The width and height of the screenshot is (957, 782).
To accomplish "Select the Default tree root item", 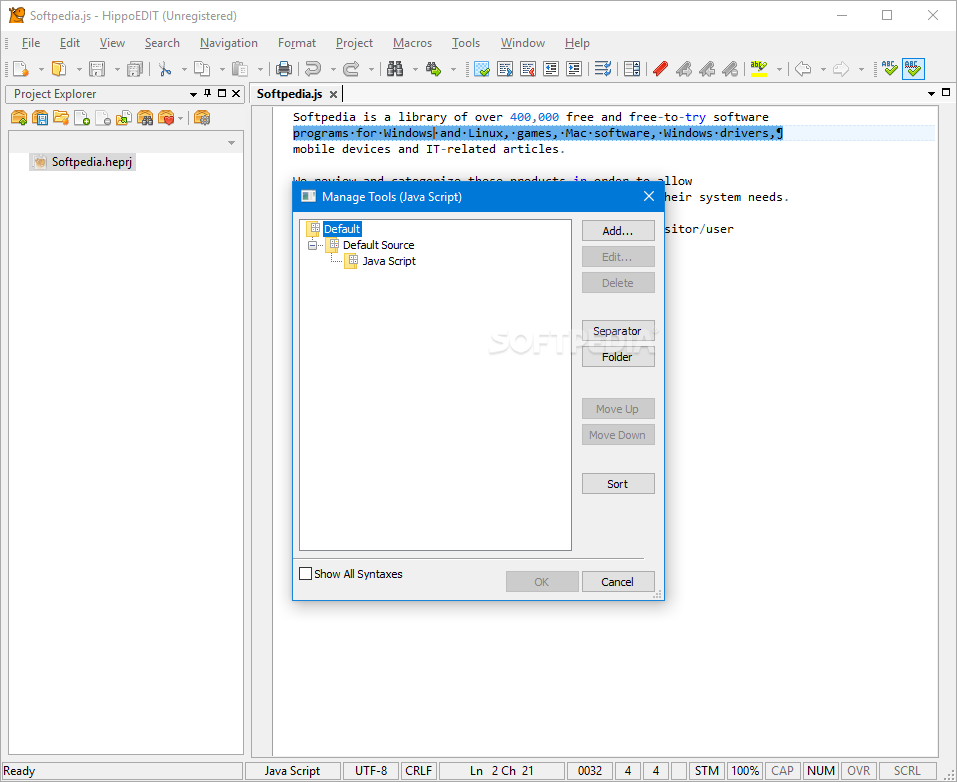I will 342,229.
